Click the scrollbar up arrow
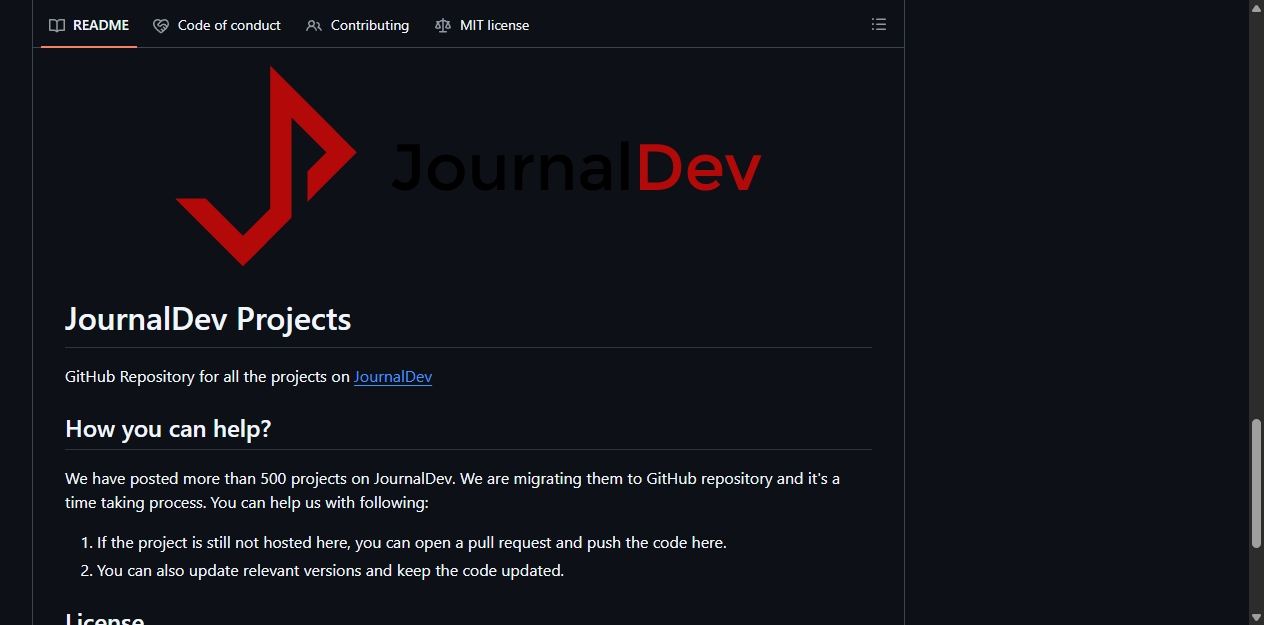 pos(1256,7)
